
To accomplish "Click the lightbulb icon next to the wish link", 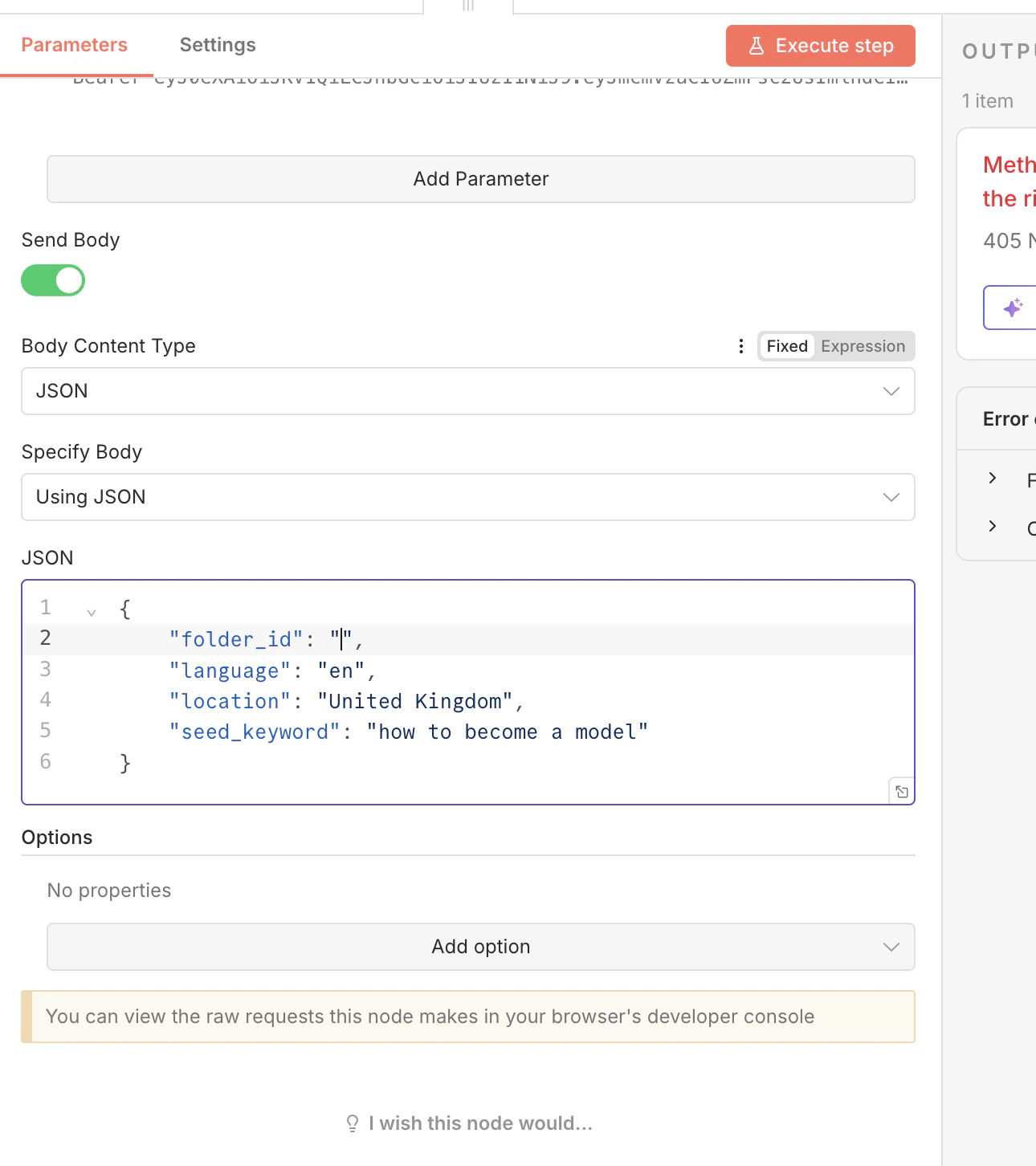I will tap(353, 1123).
